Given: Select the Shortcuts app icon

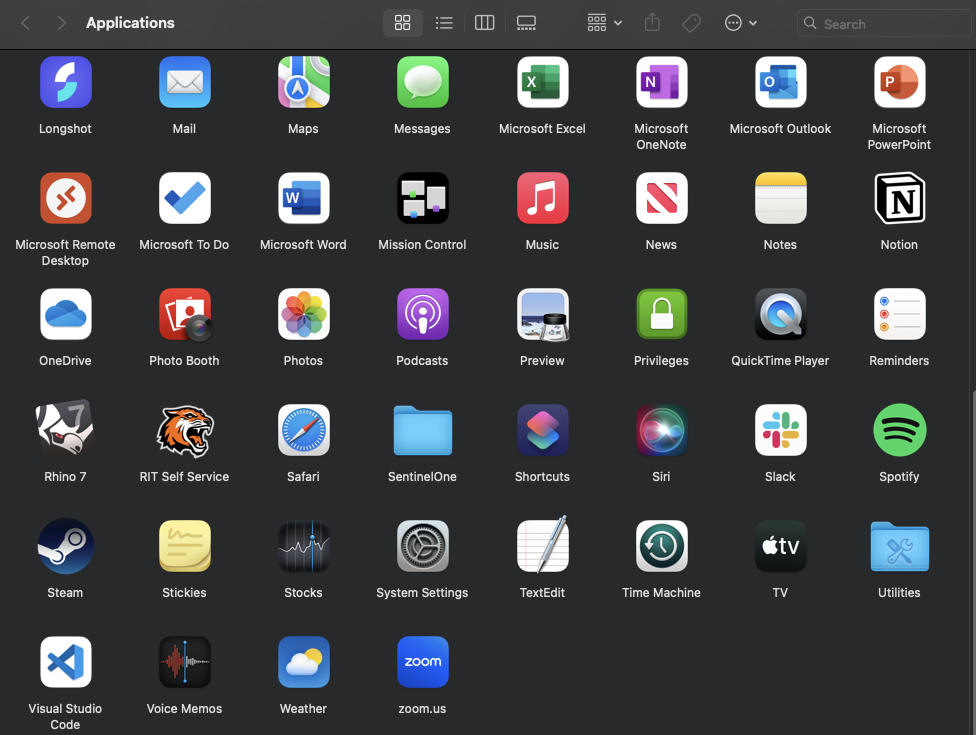Looking at the screenshot, I should [542, 430].
